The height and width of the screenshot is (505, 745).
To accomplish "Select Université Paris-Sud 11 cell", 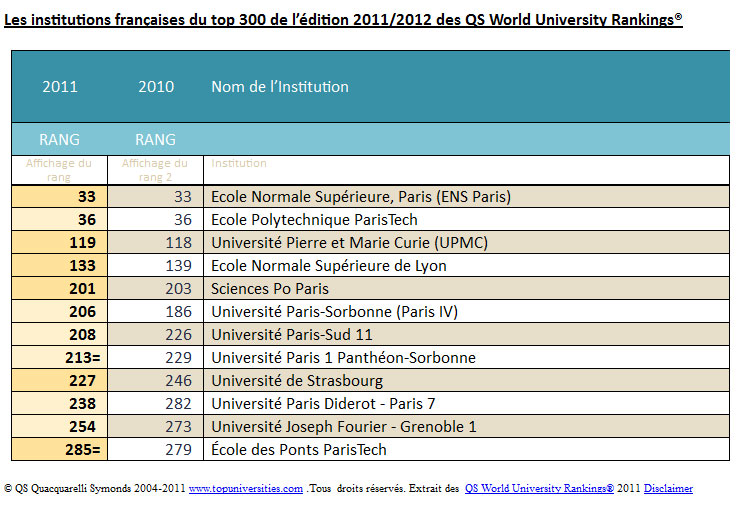I will click(466, 334).
